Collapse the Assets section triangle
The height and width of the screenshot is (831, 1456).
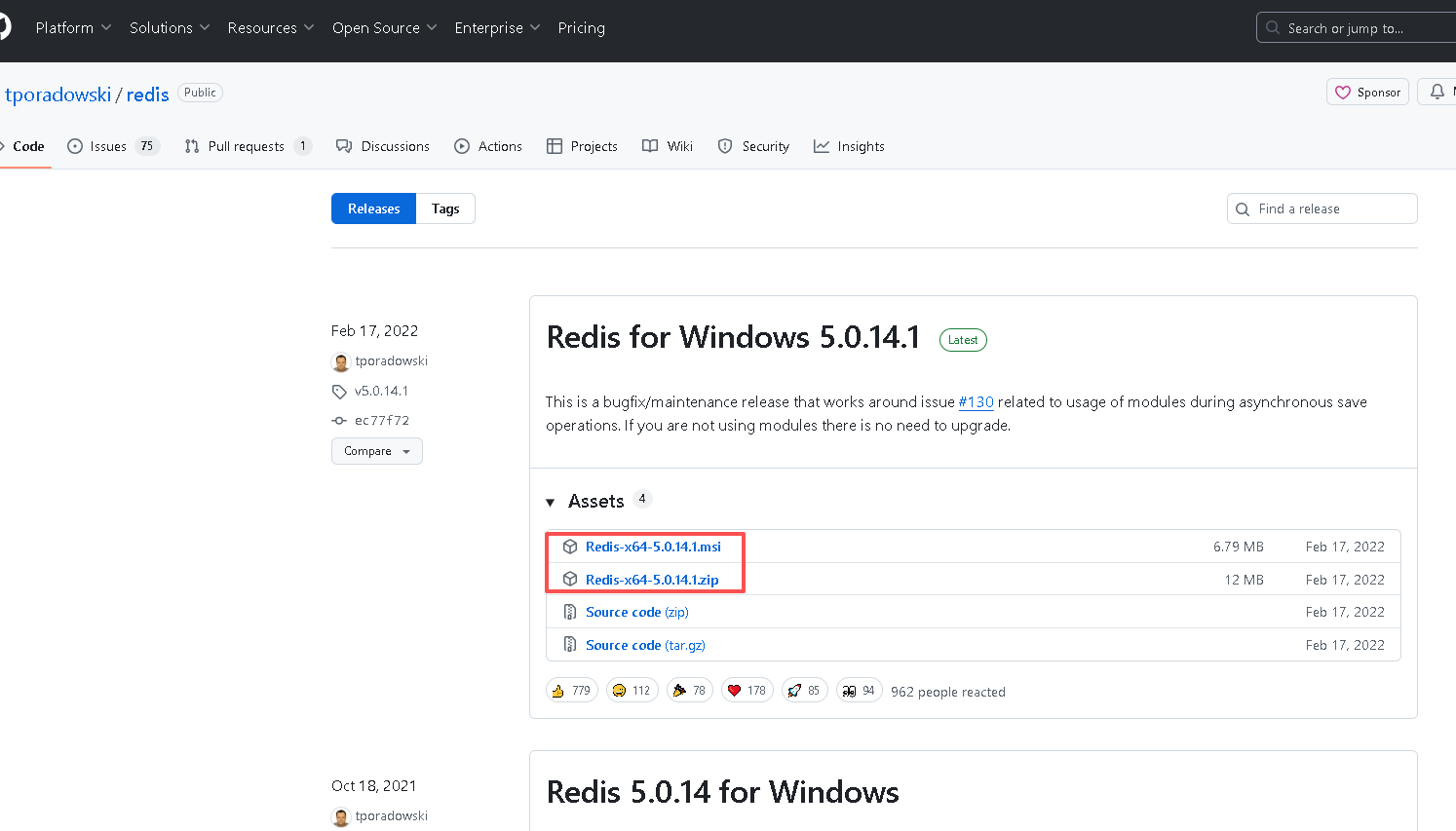(x=551, y=502)
